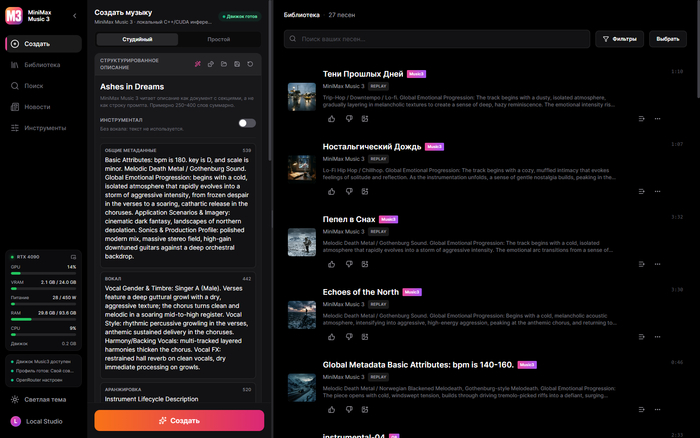Image resolution: width=700 pixels, height=438 pixels.
Task: Collapse the sidebar with the chevron arrow
Action: pyautogui.click(x=75, y=16)
